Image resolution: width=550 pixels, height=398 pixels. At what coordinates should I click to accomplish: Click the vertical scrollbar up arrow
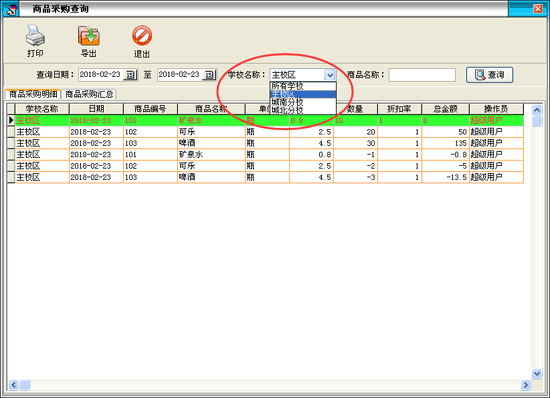(x=537, y=110)
